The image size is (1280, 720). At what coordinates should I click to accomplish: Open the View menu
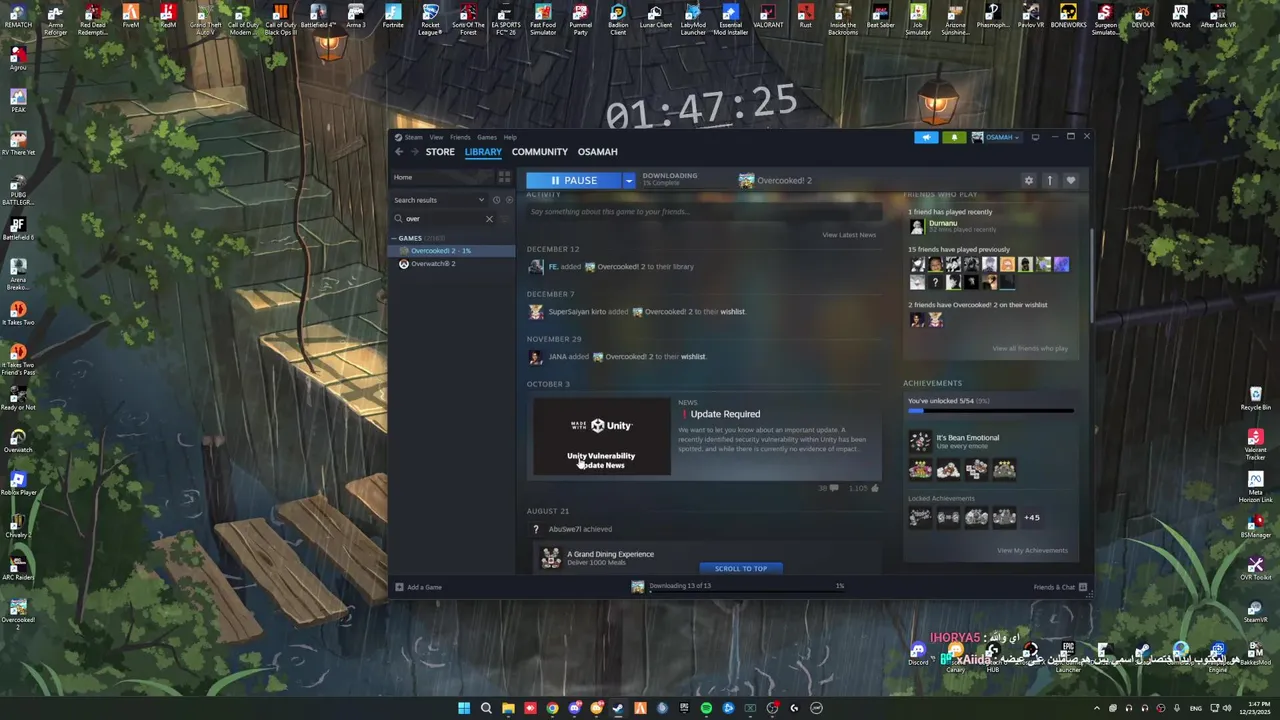436,137
